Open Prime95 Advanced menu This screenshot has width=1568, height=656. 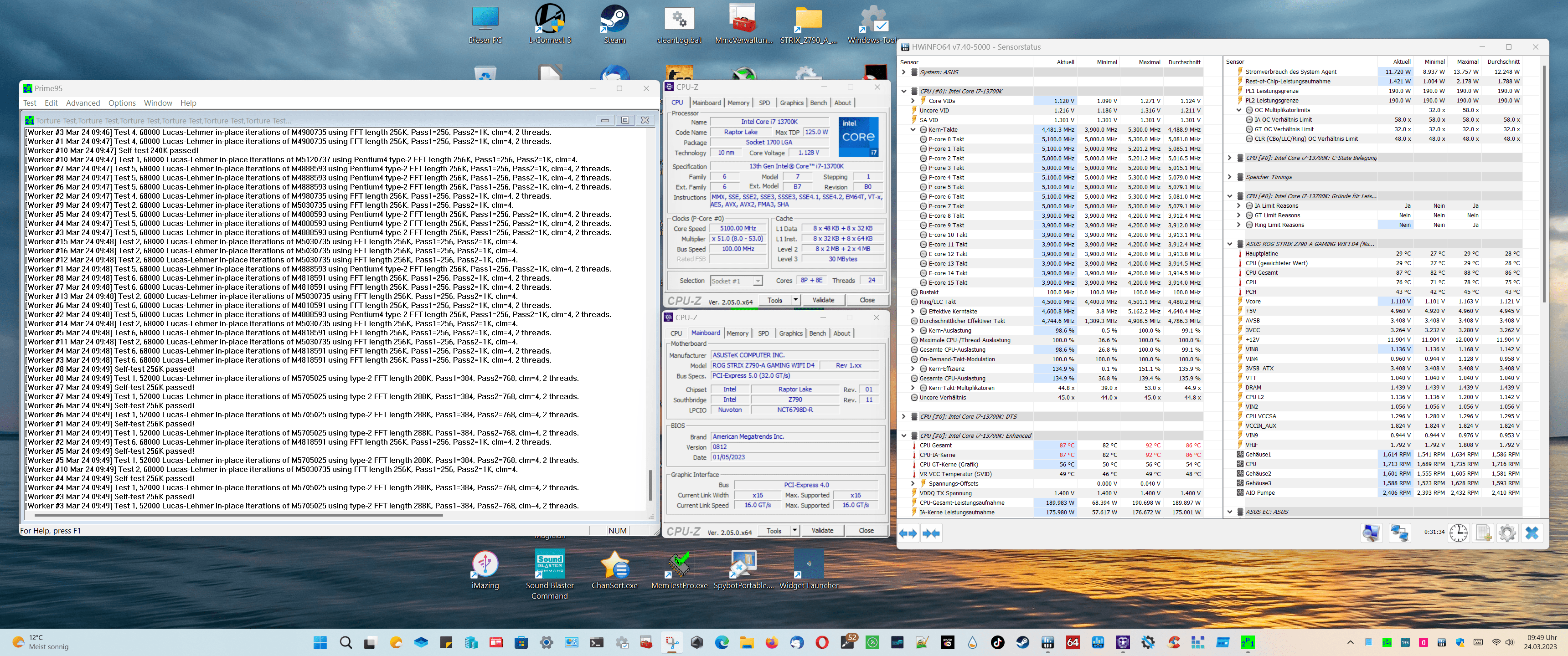pyautogui.click(x=83, y=103)
